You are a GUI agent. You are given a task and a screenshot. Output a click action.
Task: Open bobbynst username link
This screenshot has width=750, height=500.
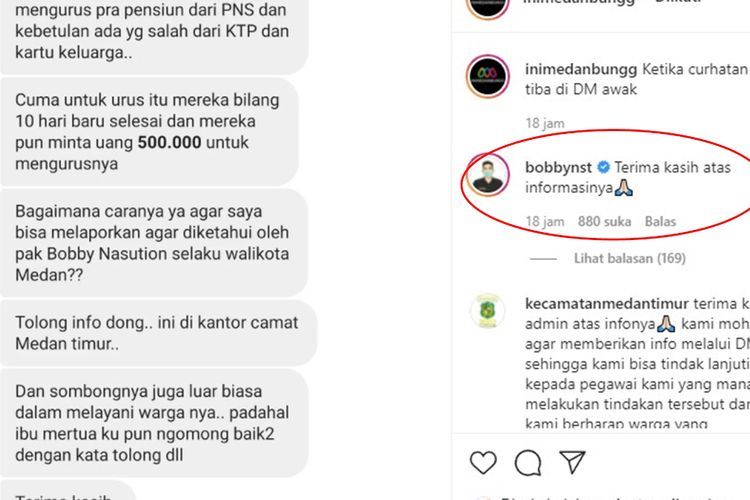pos(558,167)
